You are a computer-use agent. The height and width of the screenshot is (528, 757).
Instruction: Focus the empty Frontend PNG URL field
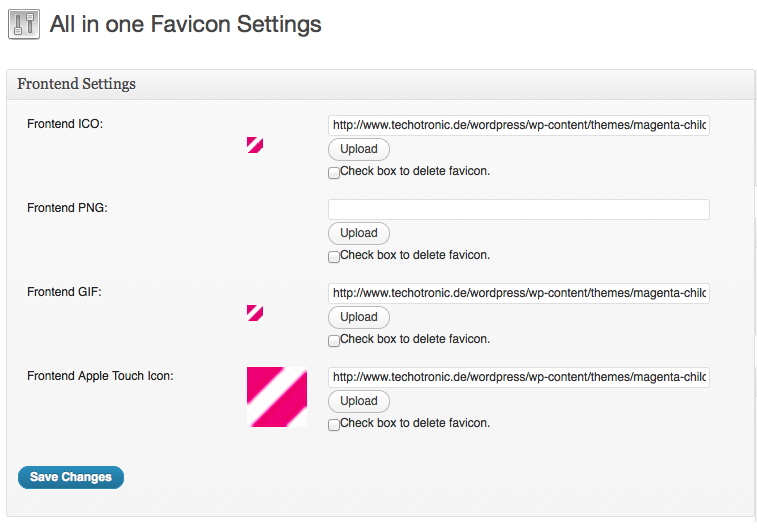pos(519,209)
